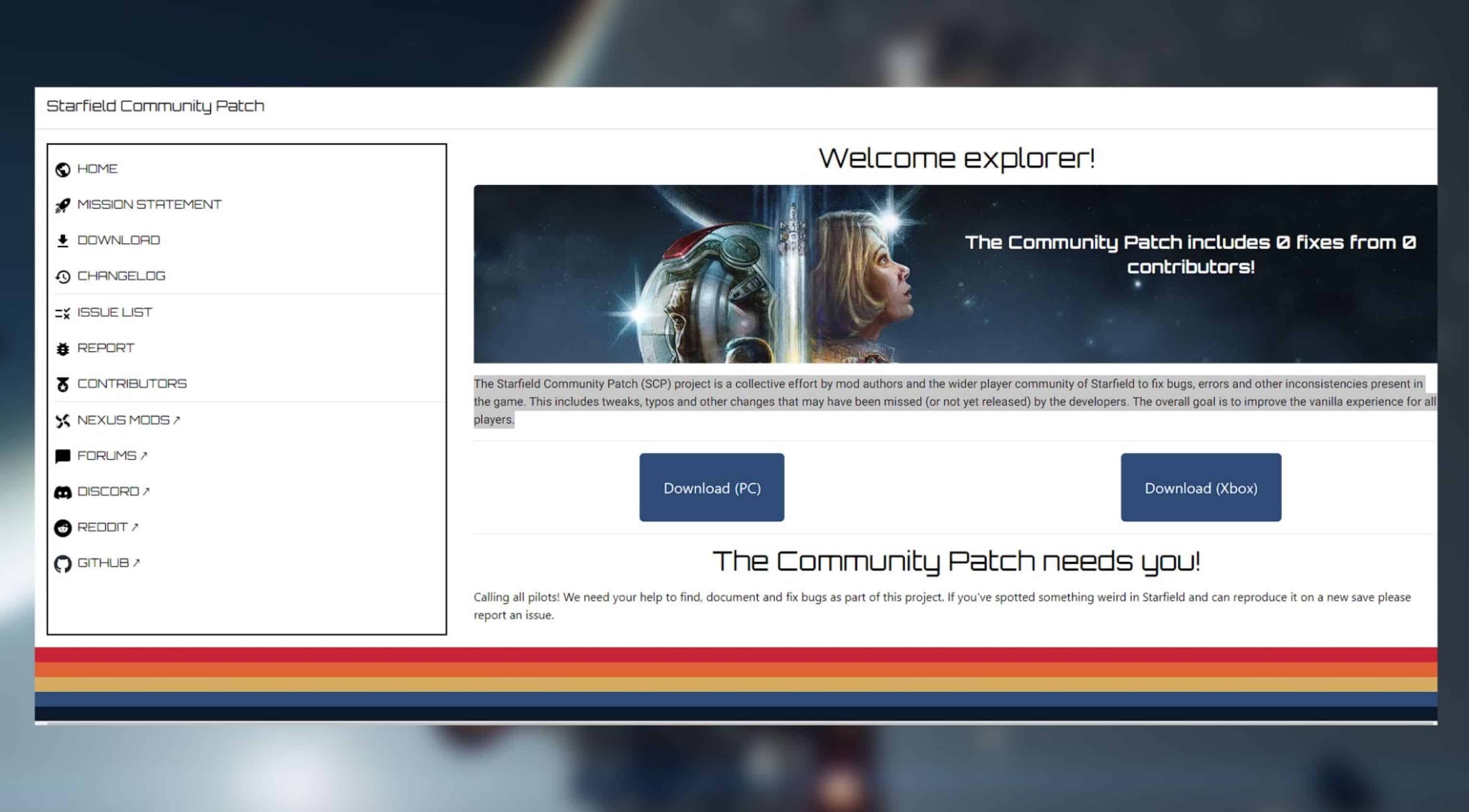Screen dimensions: 1469x812
Task: Click the rocket icon for Mission Statement
Action: click(x=63, y=205)
